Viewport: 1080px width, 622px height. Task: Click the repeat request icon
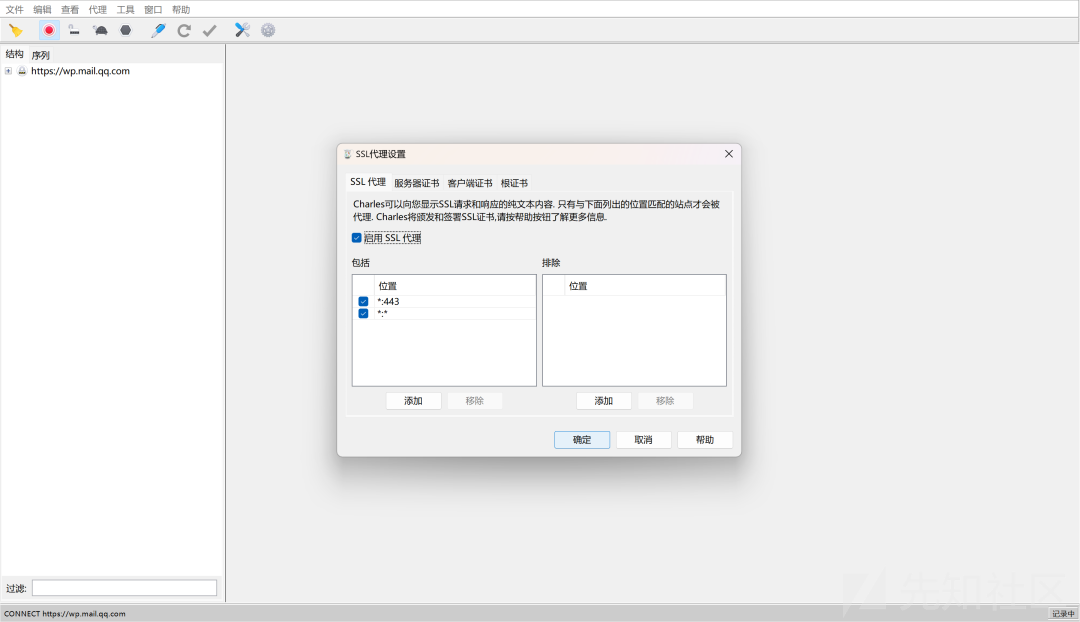(x=184, y=30)
